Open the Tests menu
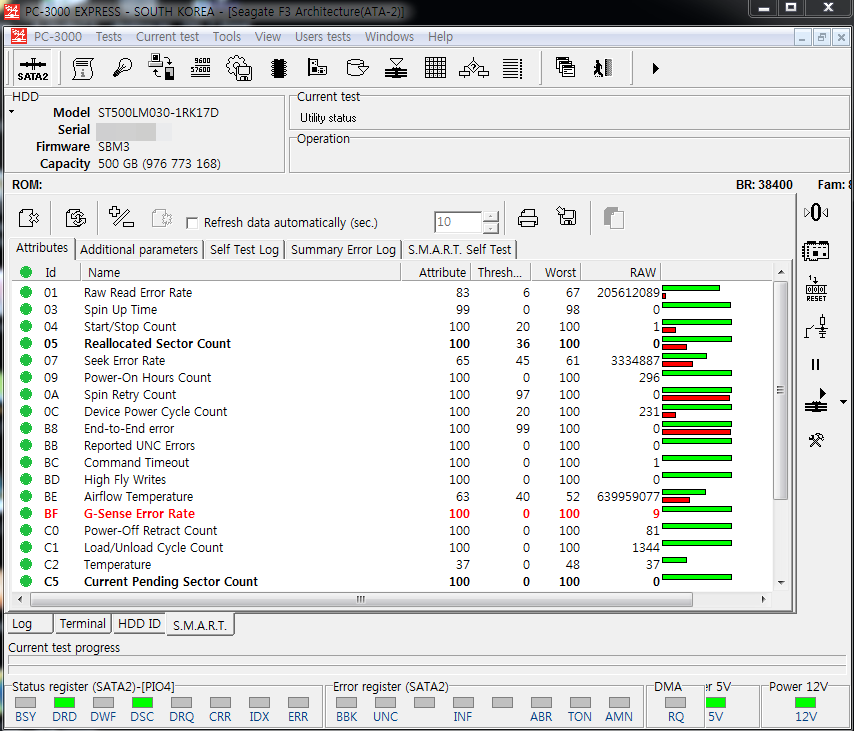 (x=108, y=36)
